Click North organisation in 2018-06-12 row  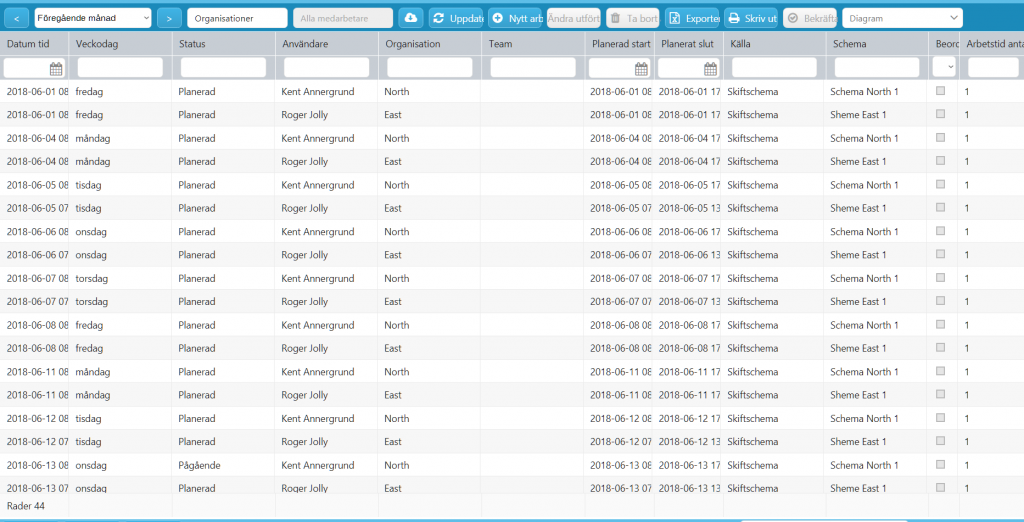[x=397, y=418]
